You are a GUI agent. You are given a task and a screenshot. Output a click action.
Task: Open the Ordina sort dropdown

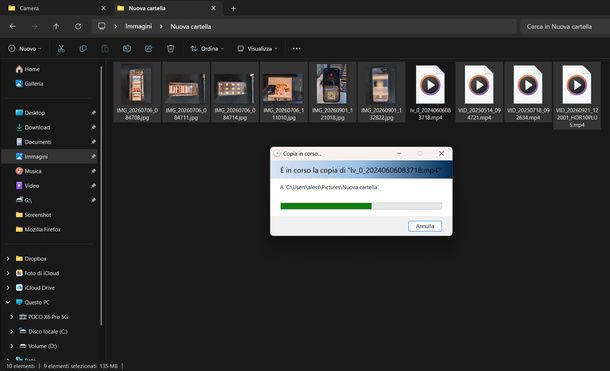coord(207,49)
